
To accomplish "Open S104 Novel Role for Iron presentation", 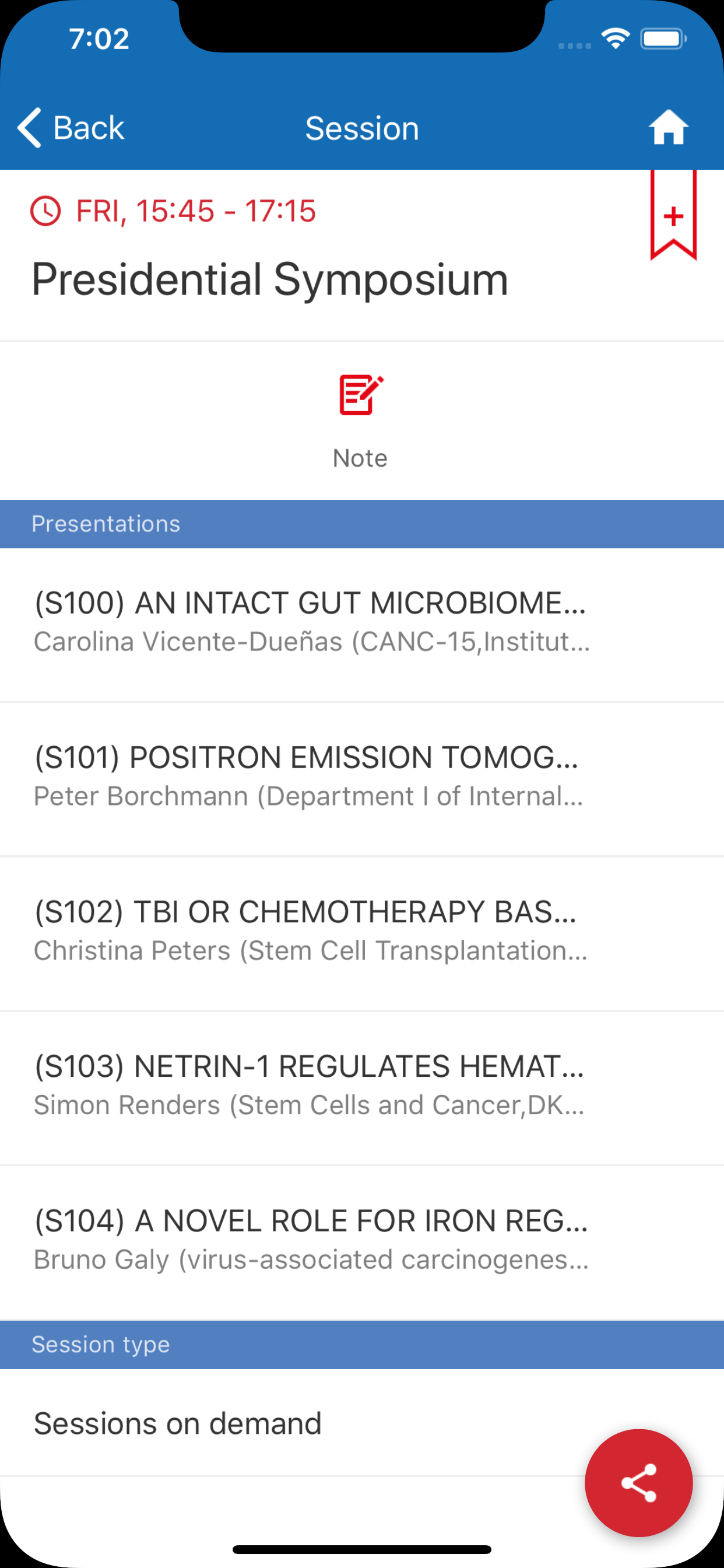I will (x=310, y=1240).
